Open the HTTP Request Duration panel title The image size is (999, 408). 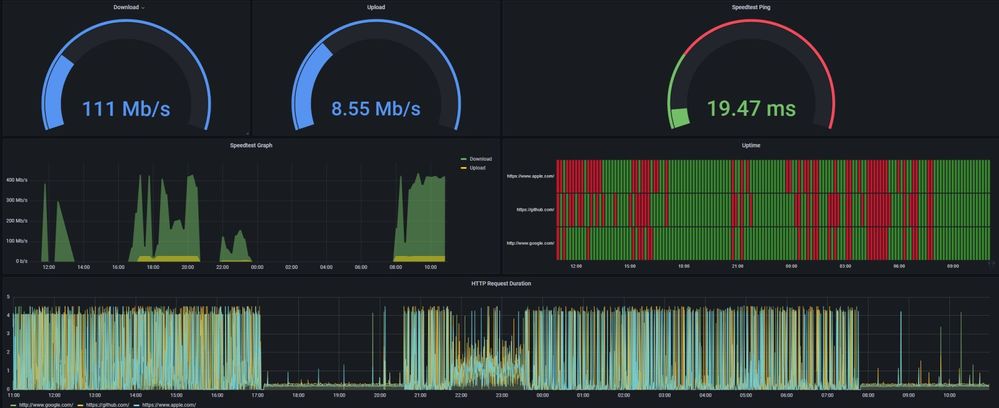[x=500, y=283]
